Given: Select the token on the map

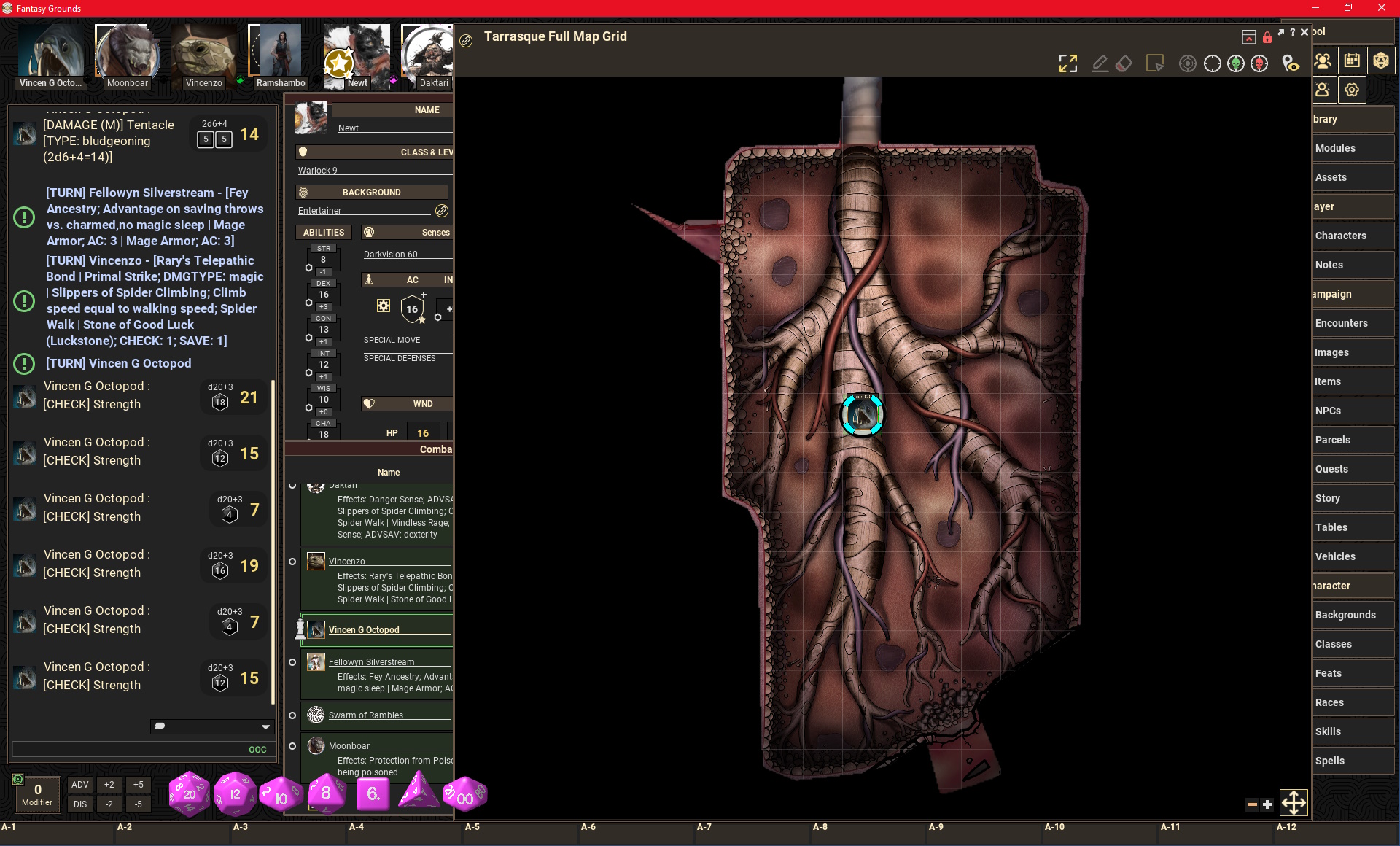Looking at the screenshot, I should coord(863,415).
